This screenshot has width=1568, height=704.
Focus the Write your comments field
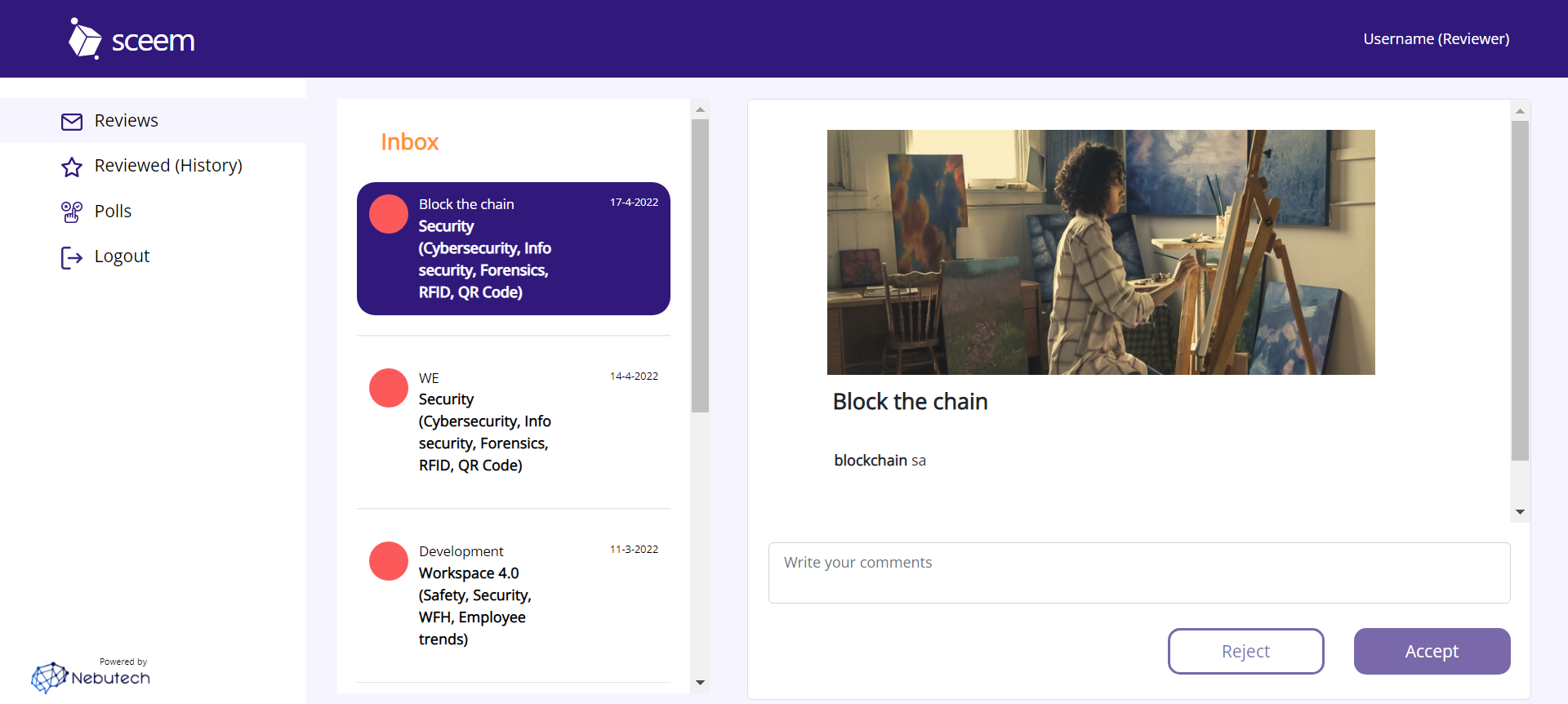pyautogui.click(x=1138, y=573)
